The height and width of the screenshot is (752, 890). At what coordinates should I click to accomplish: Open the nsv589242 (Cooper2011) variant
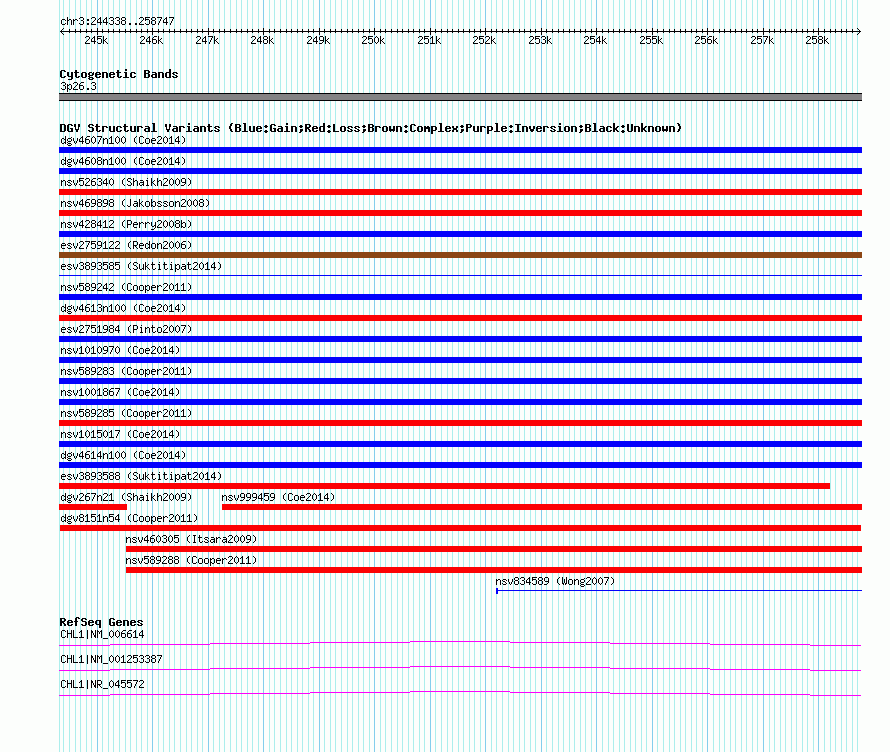[x=126, y=287]
